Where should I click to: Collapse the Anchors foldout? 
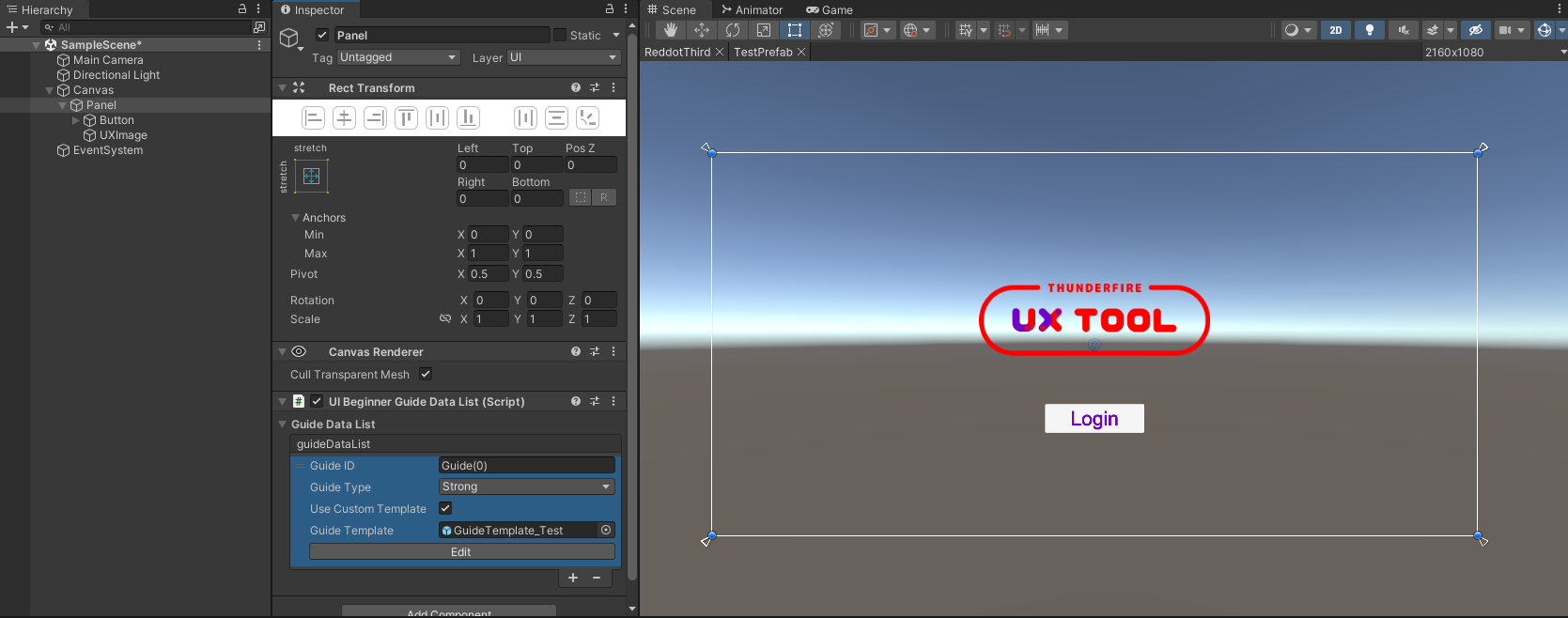pyautogui.click(x=295, y=217)
